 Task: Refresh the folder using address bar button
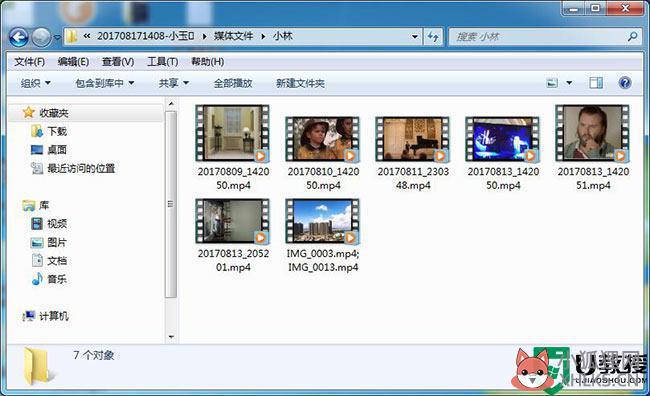pyautogui.click(x=434, y=37)
